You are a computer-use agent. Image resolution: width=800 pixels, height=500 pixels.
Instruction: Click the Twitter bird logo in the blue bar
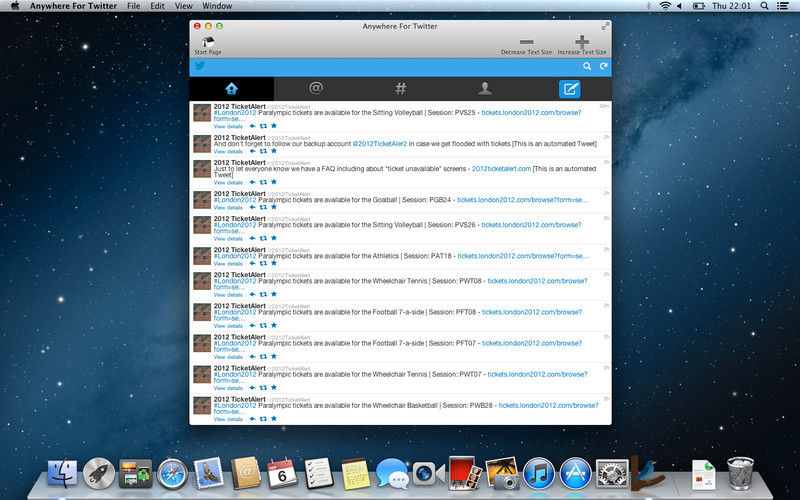pyautogui.click(x=199, y=66)
